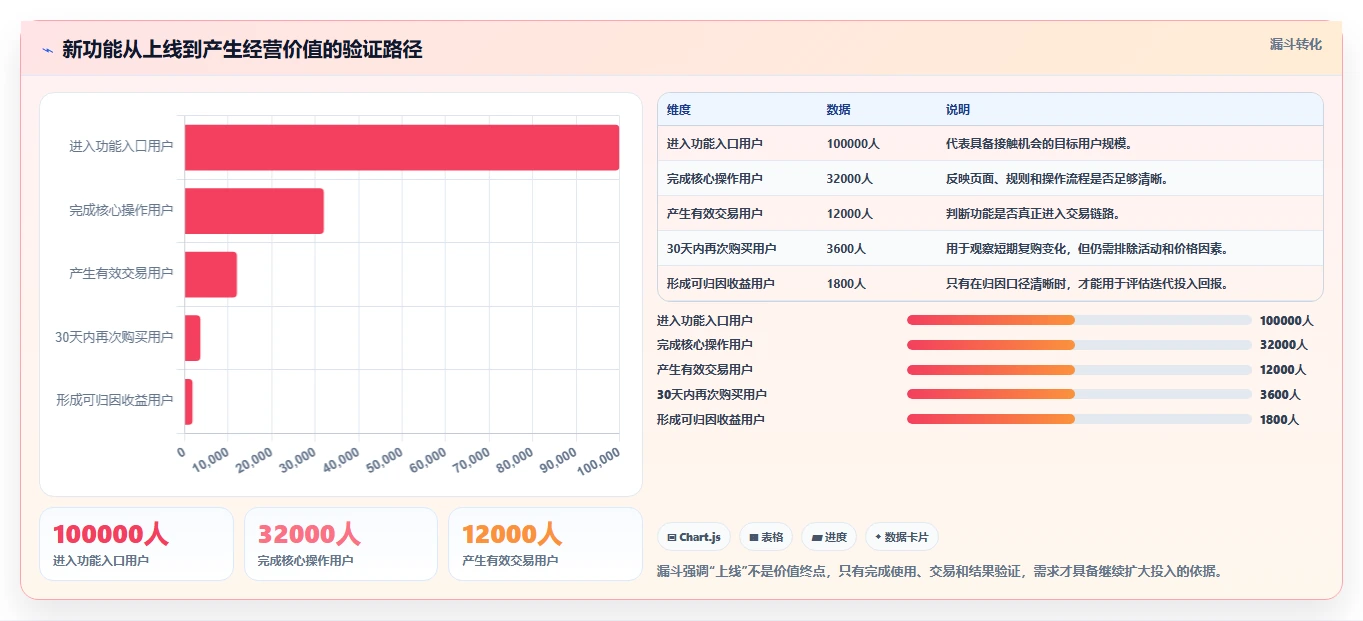Click the 3600人 progress value label
Image resolution: width=1363 pixels, height=621 pixels.
(1279, 395)
